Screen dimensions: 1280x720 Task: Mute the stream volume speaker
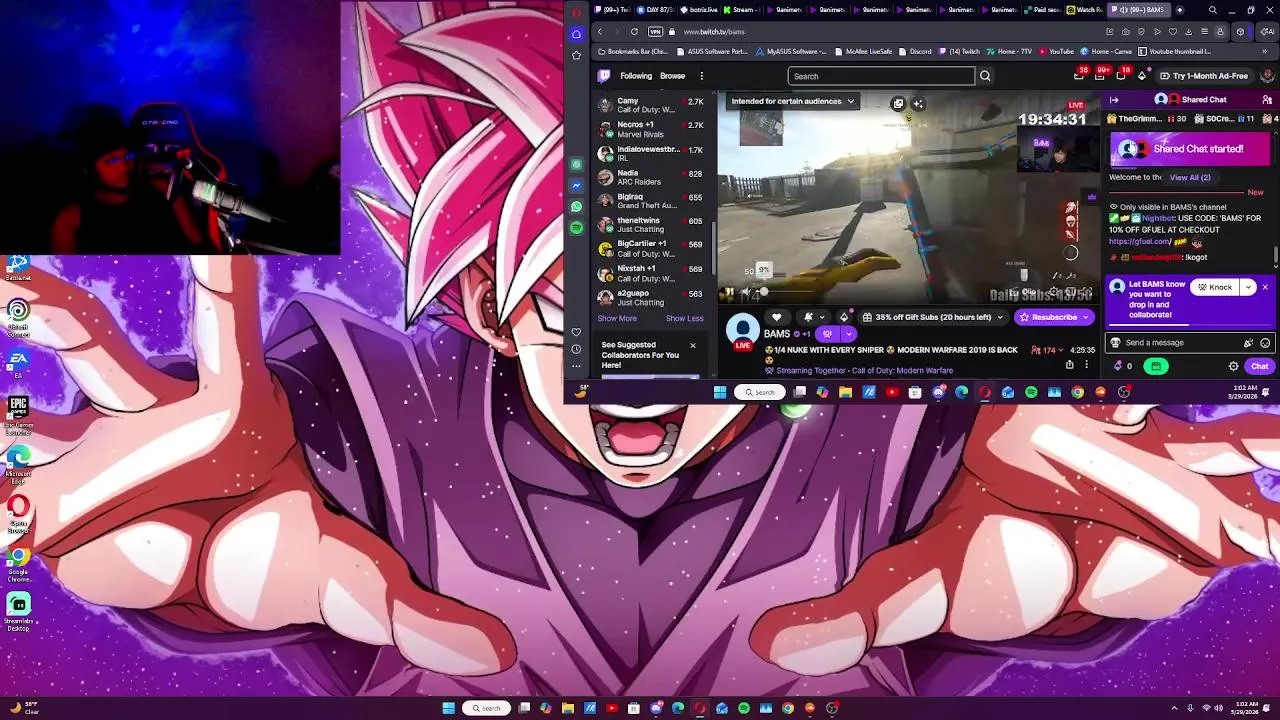pyautogui.click(x=744, y=292)
